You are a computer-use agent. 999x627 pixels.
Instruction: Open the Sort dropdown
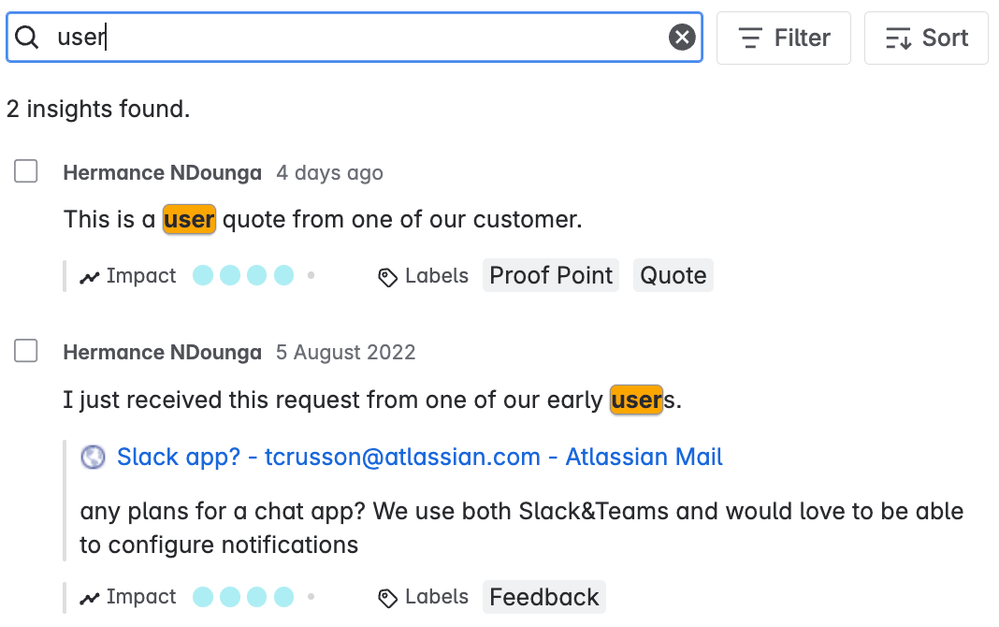click(926, 38)
